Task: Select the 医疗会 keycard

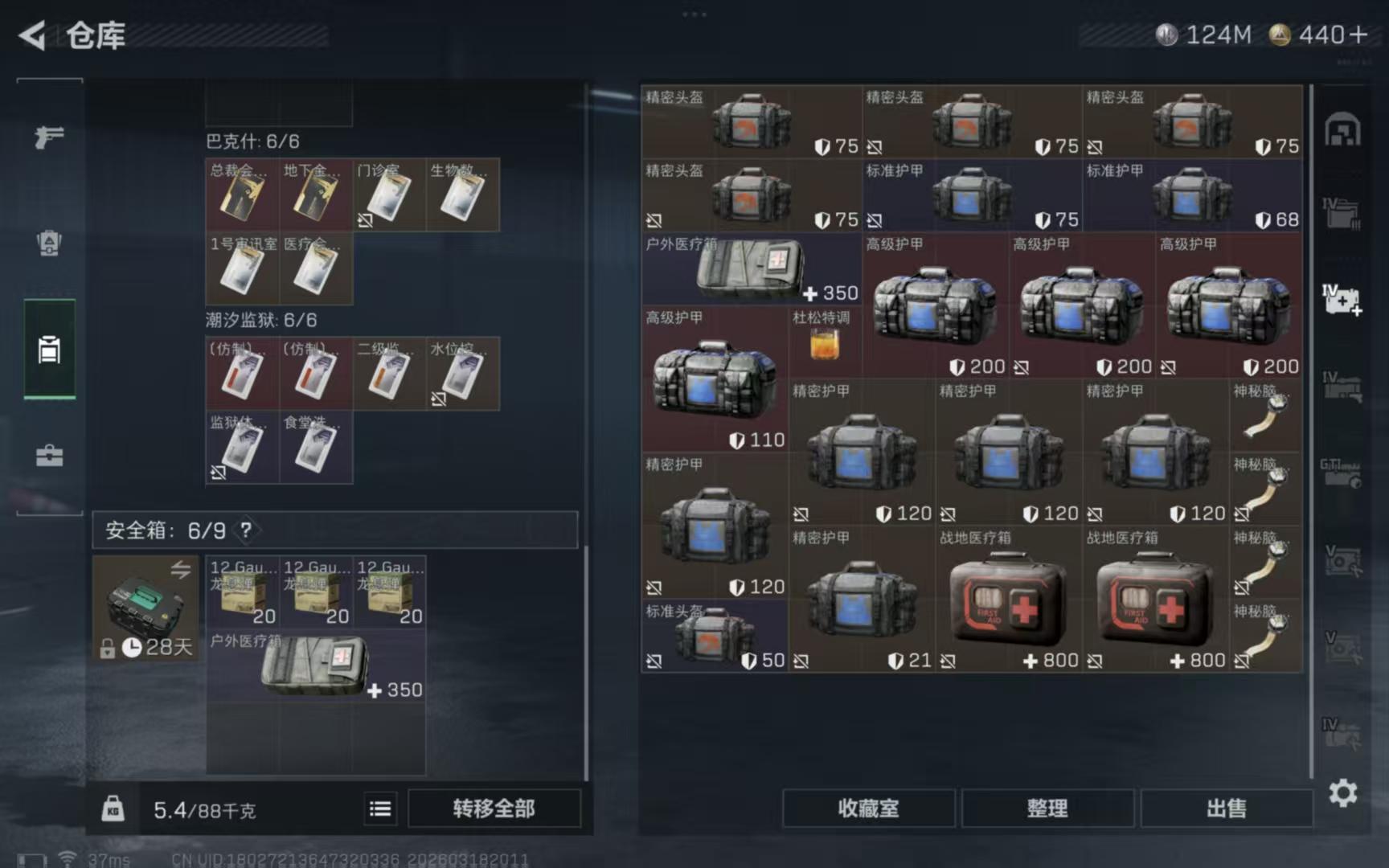Action: [x=316, y=268]
